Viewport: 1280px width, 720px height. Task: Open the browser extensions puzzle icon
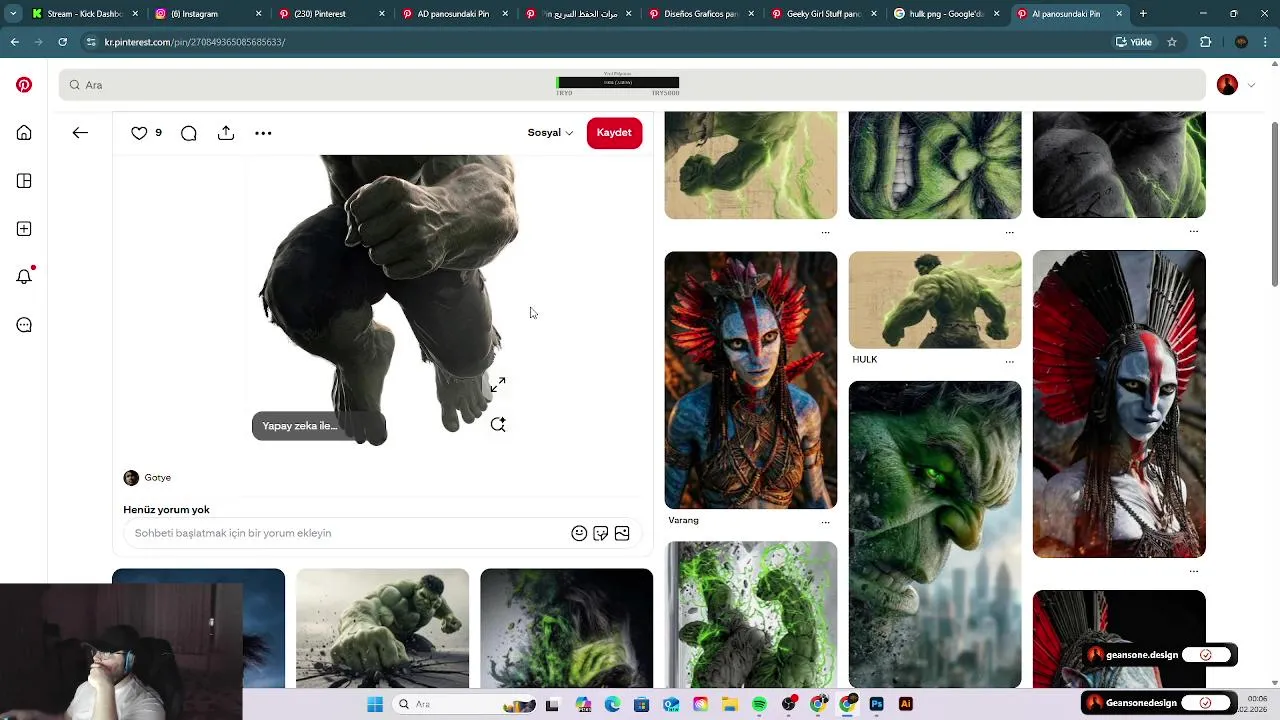click(x=1205, y=42)
